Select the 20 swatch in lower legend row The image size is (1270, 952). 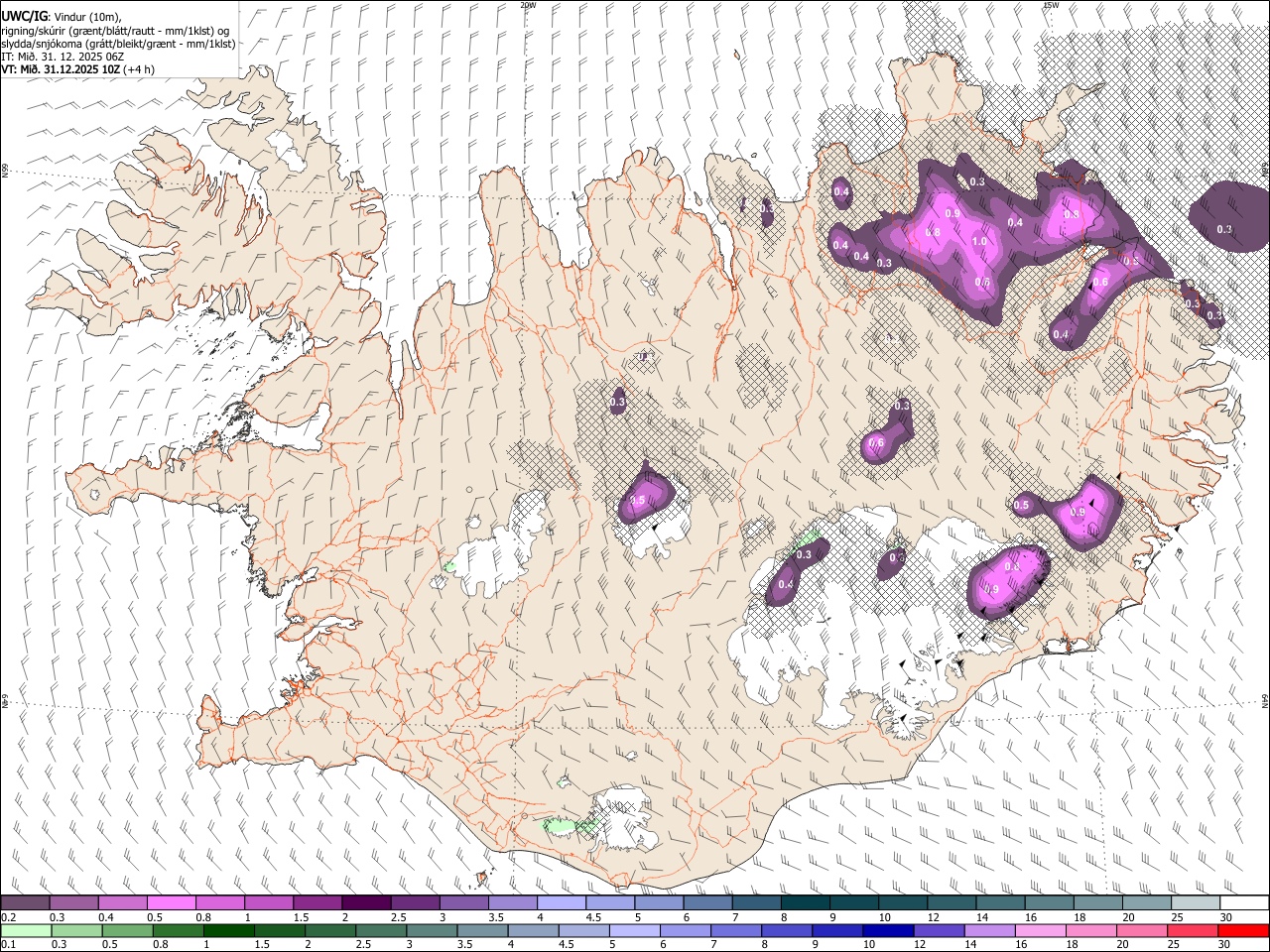coord(1140,930)
